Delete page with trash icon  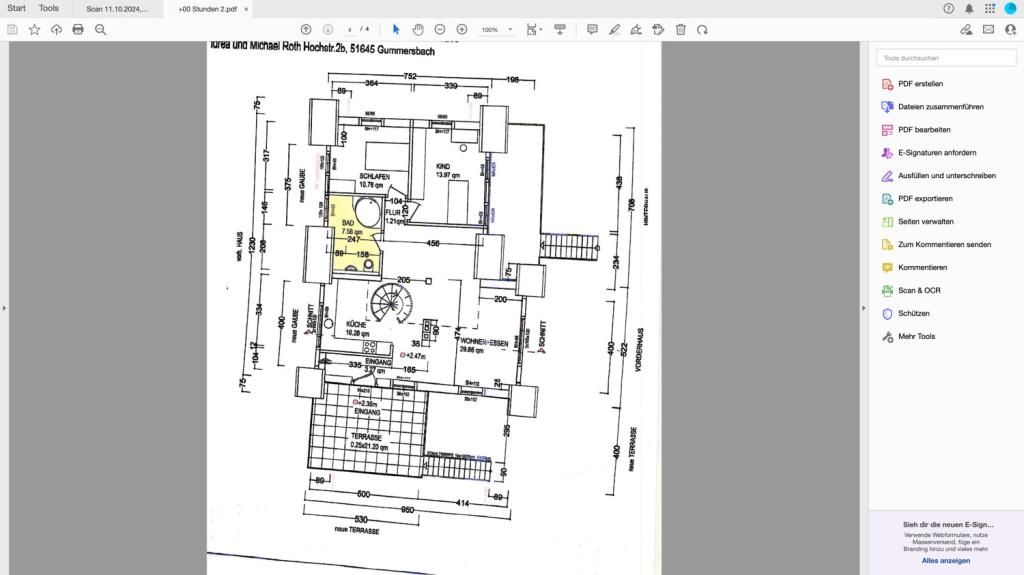pos(680,29)
